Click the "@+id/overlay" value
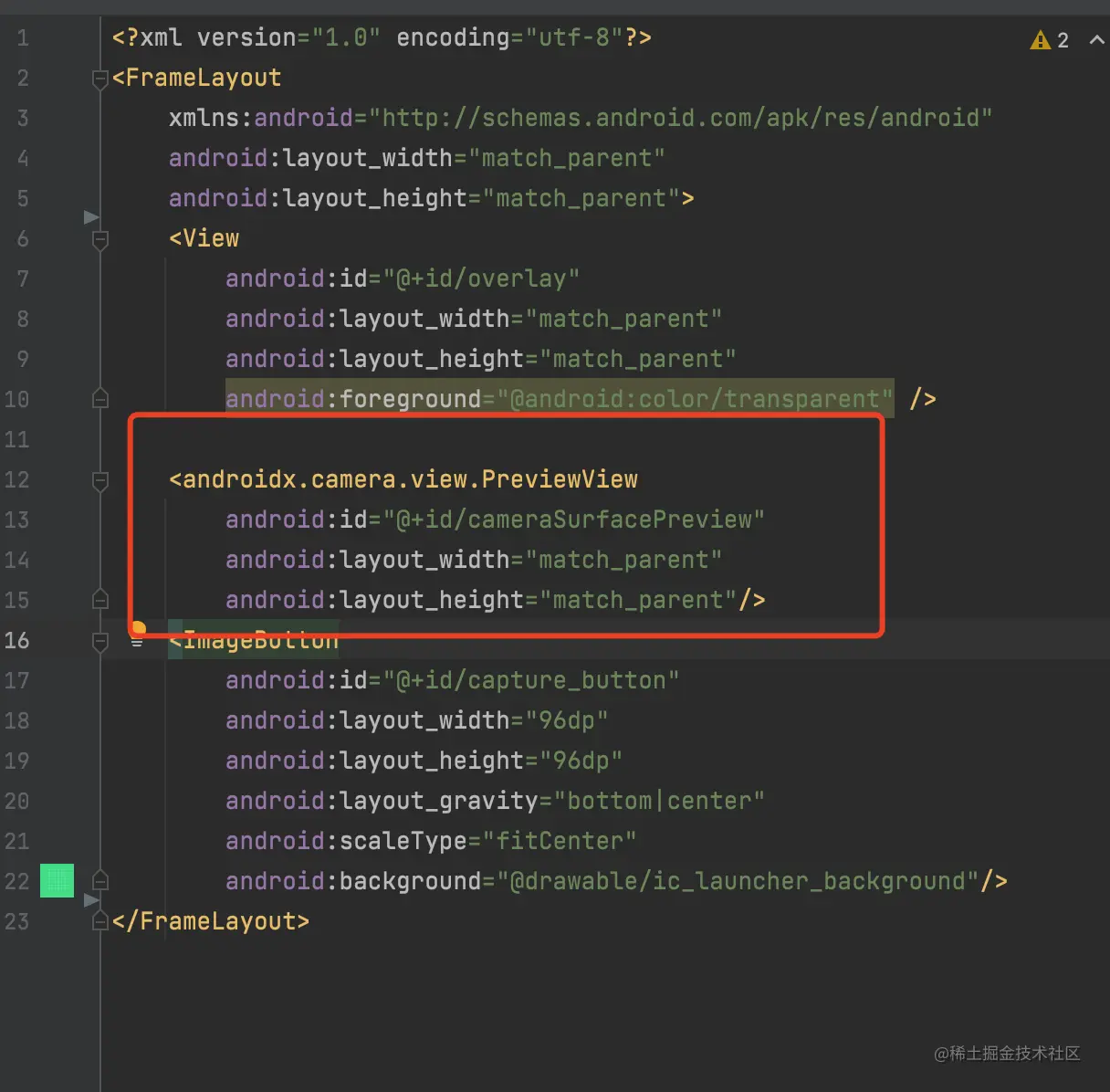 (481, 278)
